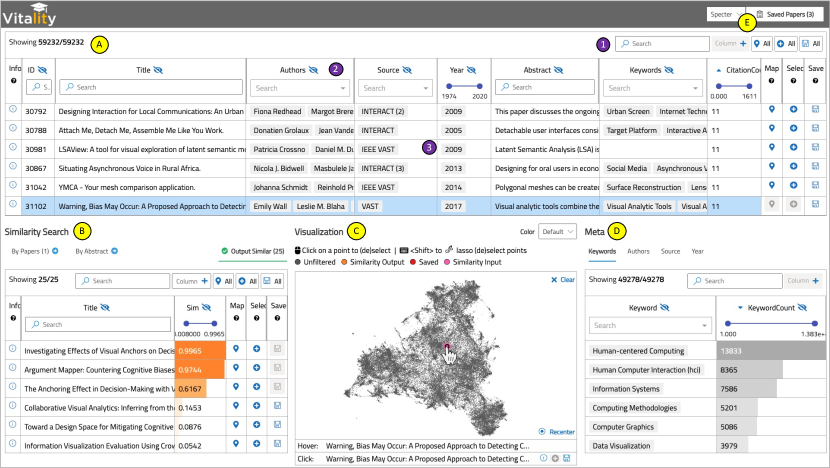Open the Specter embedding dropdown
830x468 pixels.
coord(725,14)
